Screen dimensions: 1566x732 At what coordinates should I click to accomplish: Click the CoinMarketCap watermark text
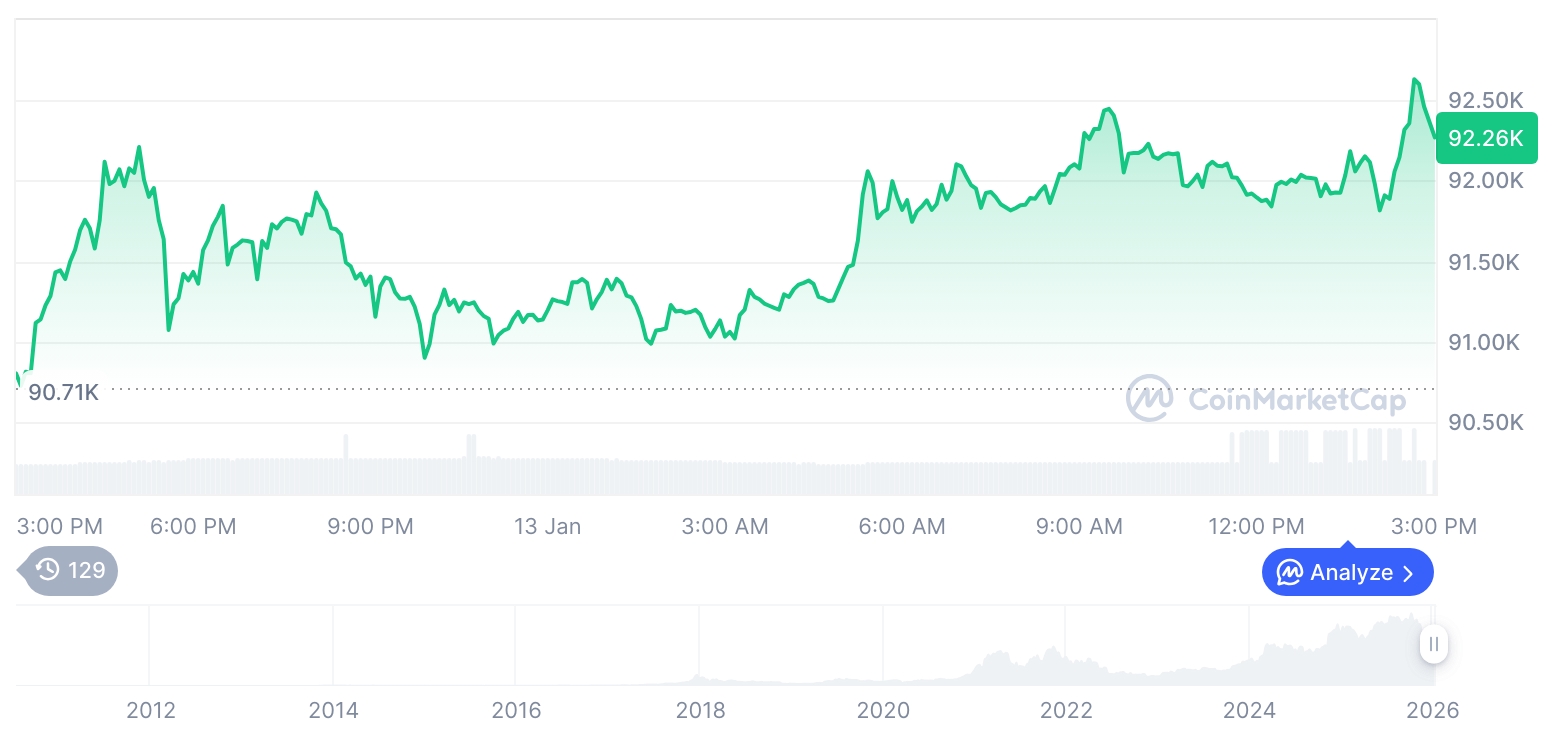1297,400
